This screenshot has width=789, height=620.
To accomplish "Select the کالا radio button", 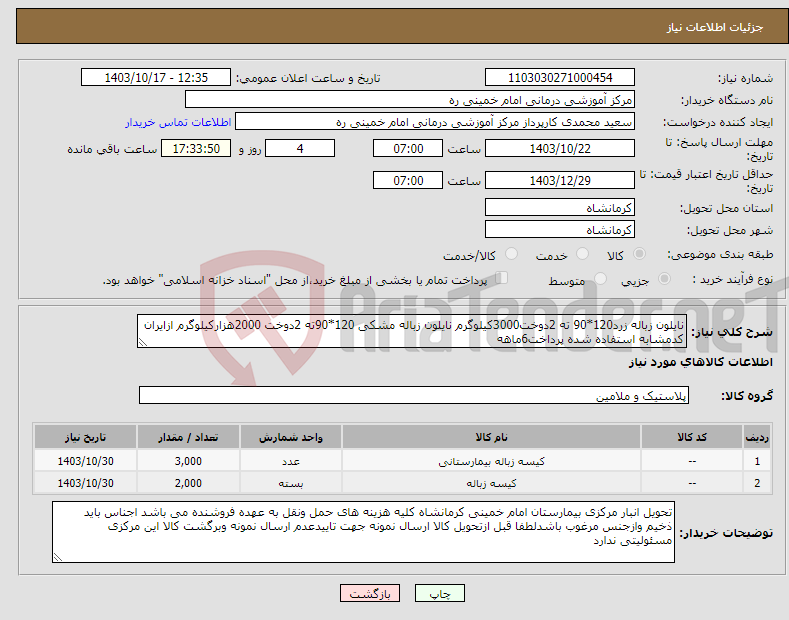I will tap(639, 254).
